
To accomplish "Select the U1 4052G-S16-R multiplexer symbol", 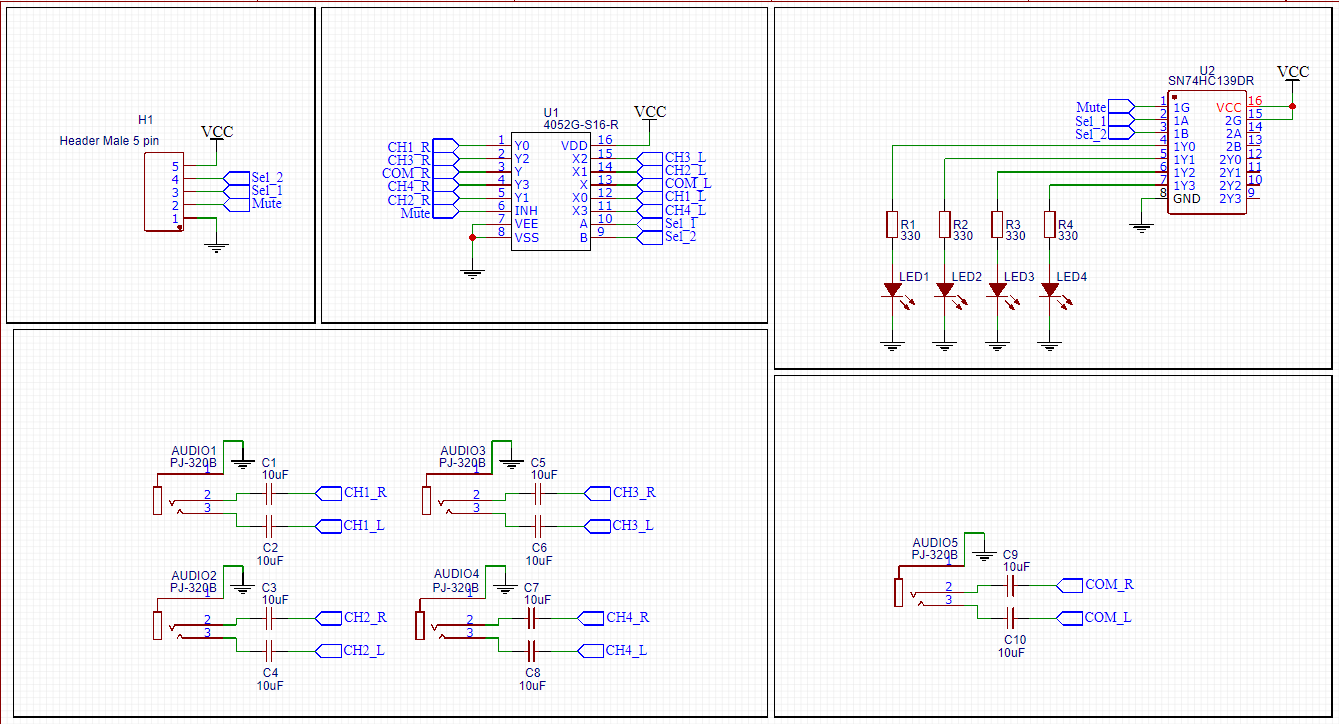I will (x=550, y=190).
